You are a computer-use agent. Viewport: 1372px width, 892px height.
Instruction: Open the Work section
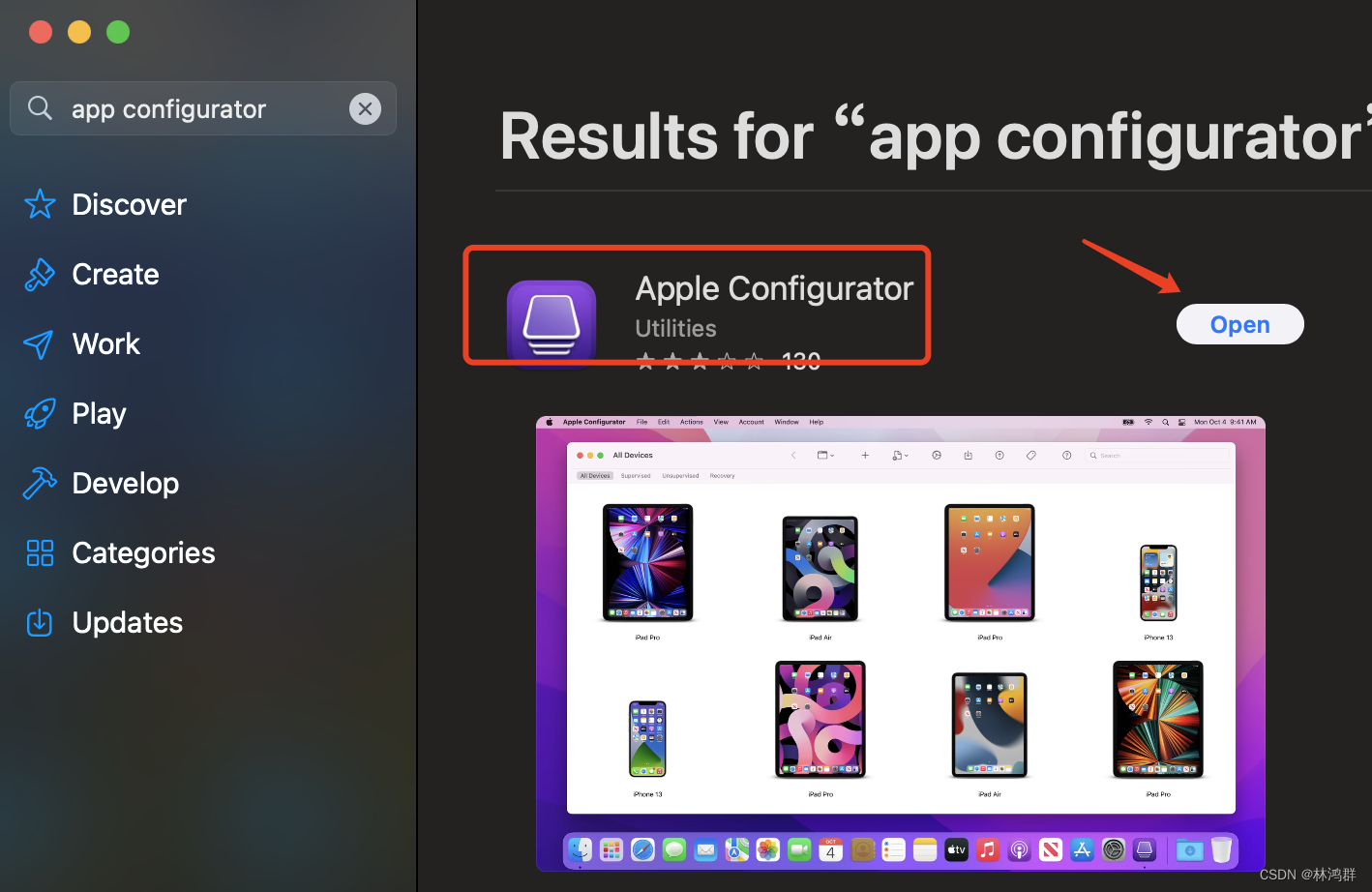pos(106,343)
